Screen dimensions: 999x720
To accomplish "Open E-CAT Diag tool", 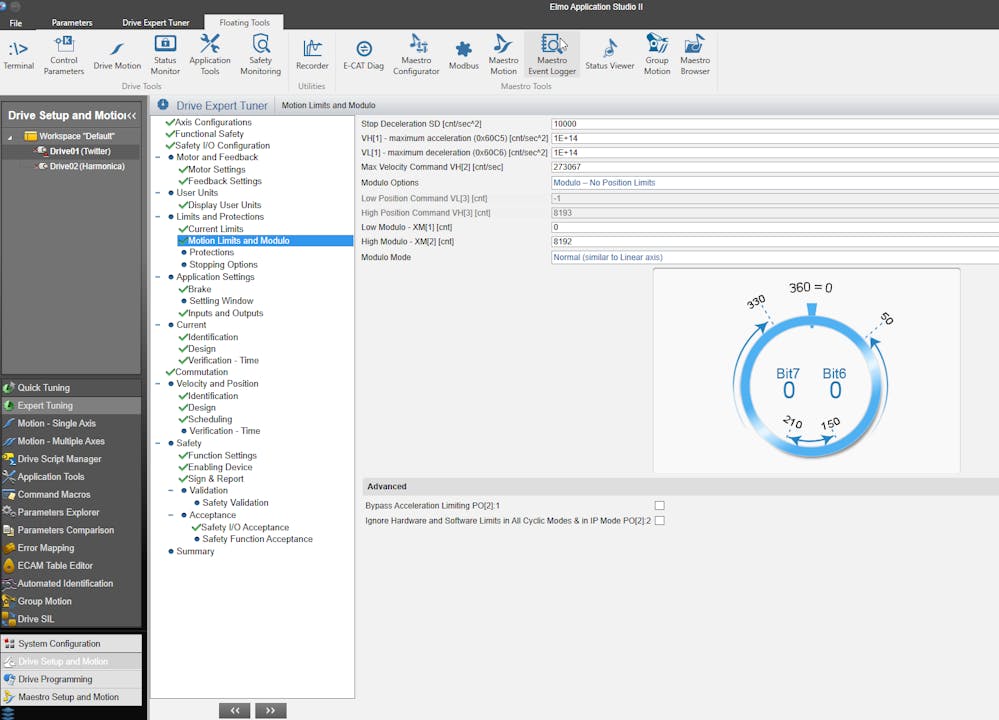I will [363, 55].
